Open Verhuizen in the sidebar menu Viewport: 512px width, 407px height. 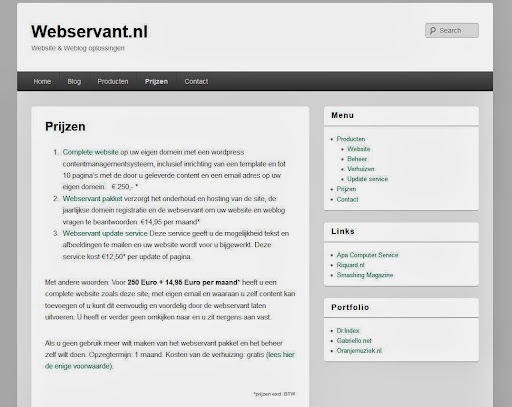(361, 169)
